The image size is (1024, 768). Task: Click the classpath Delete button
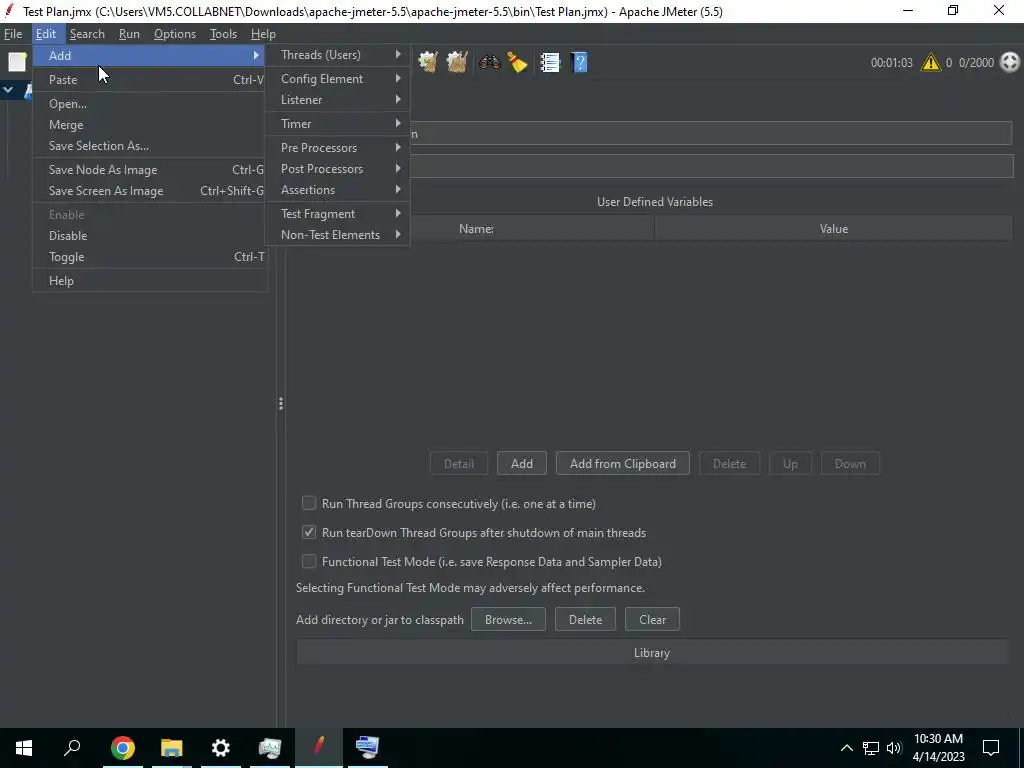pos(585,619)
